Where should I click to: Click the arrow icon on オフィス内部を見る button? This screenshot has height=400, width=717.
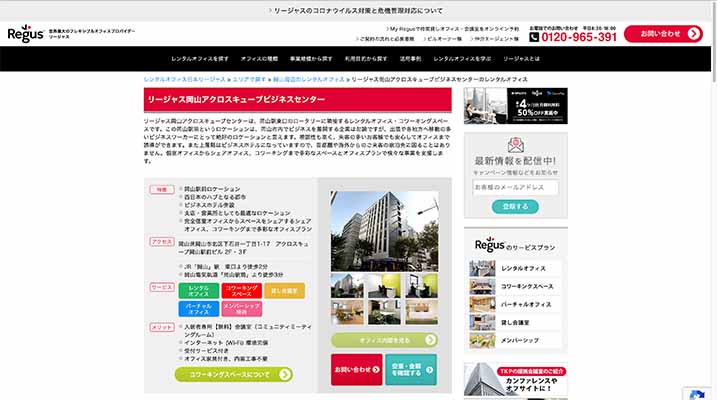pyautogui.click(x=430, y=340)
